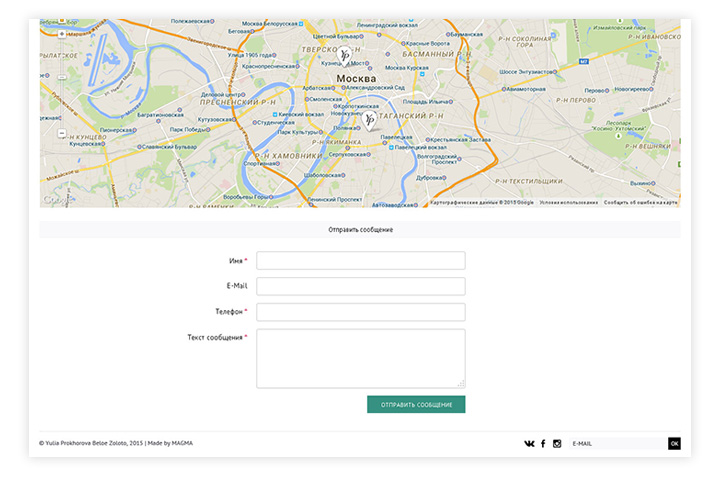Open the Facebook page icon
The width and height of the screenshot is (720, 477).
(543, 443)
